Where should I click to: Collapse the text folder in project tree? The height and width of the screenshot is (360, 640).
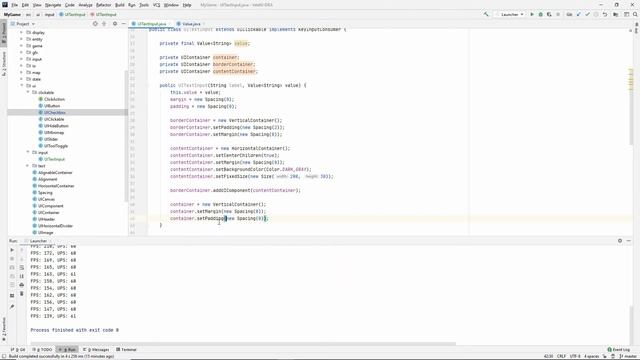point(28,166)
